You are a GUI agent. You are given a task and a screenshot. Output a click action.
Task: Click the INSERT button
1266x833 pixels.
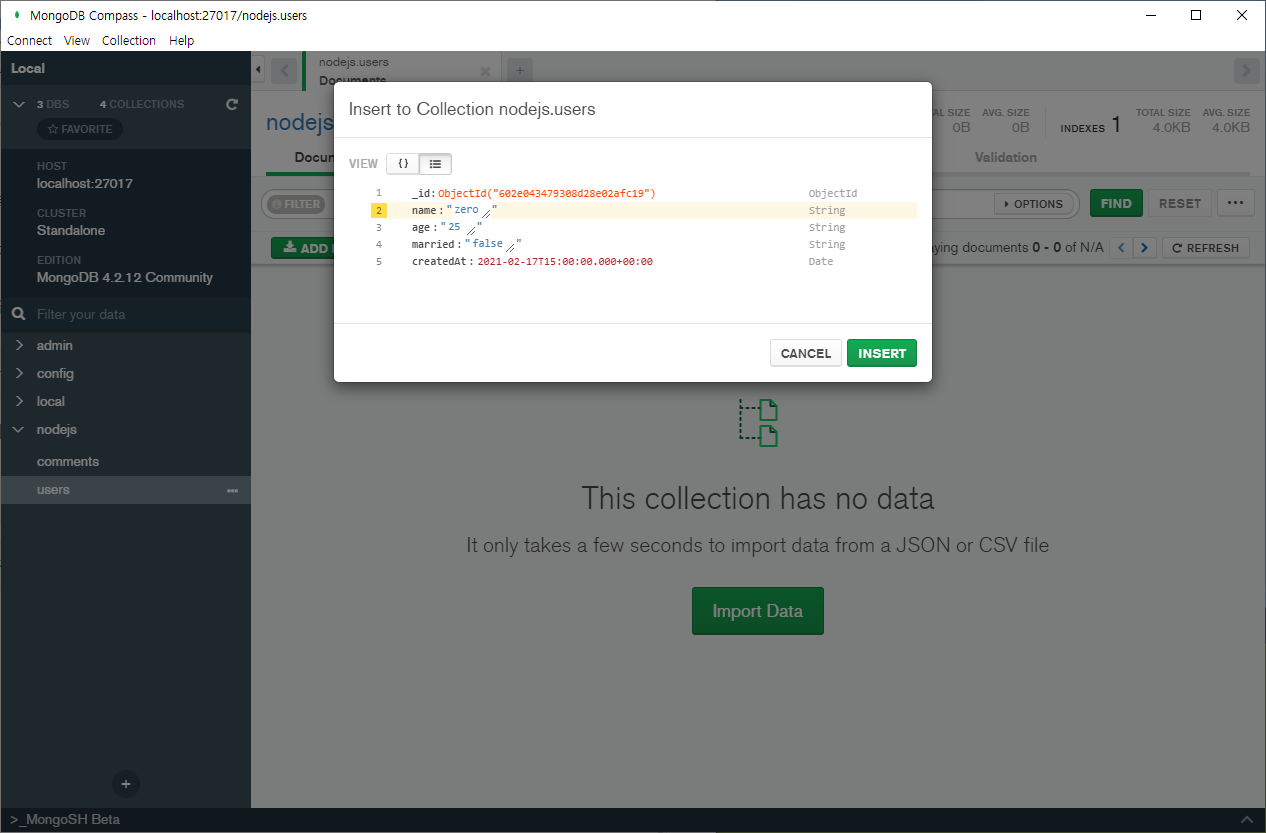coord(882,353)
